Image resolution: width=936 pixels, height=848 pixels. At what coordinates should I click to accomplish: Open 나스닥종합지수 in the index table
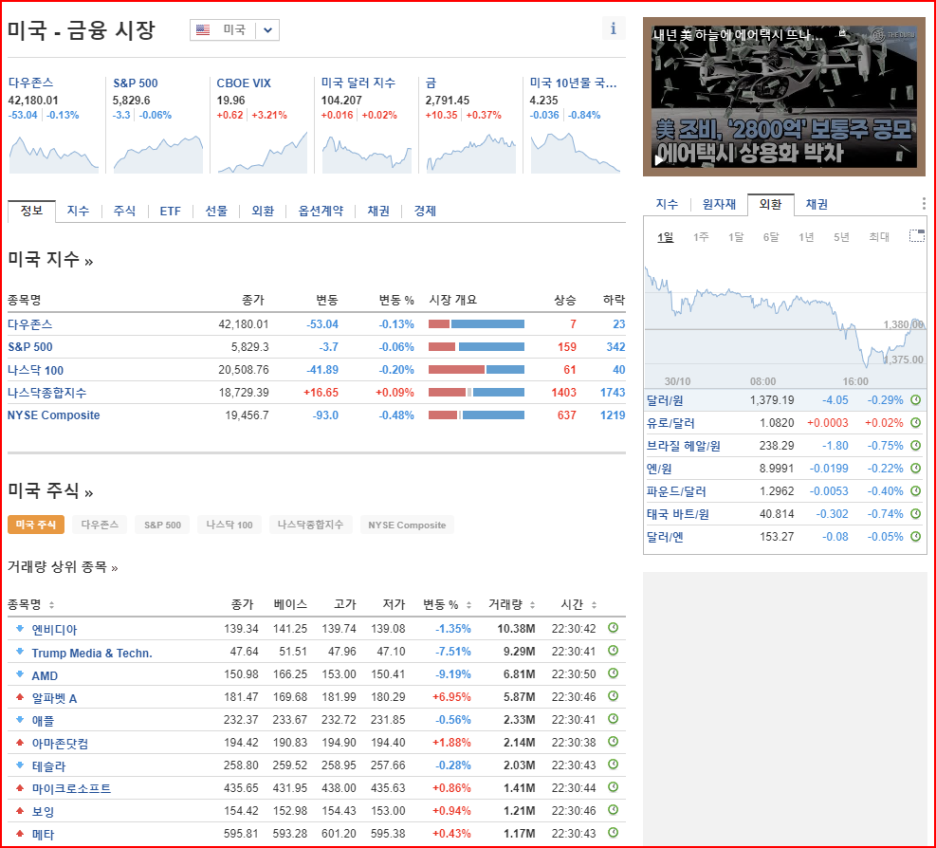click(x=47, y=392)
